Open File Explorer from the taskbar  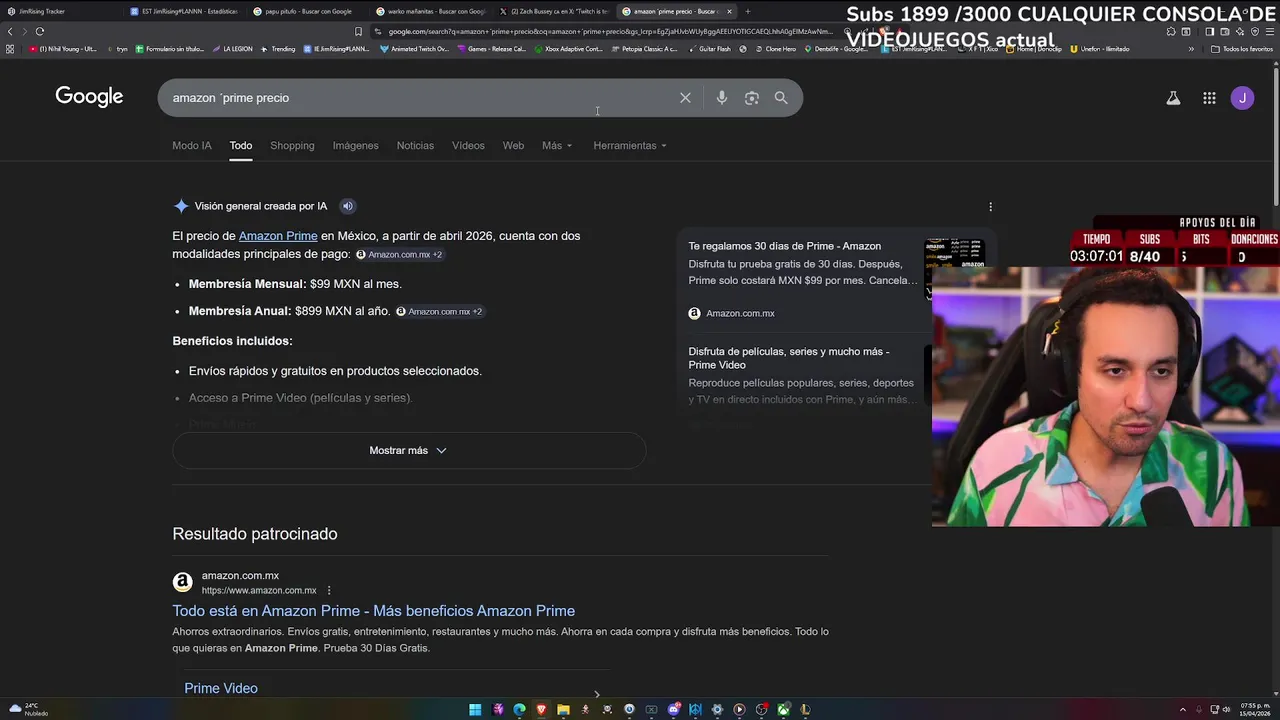[563, 710]
